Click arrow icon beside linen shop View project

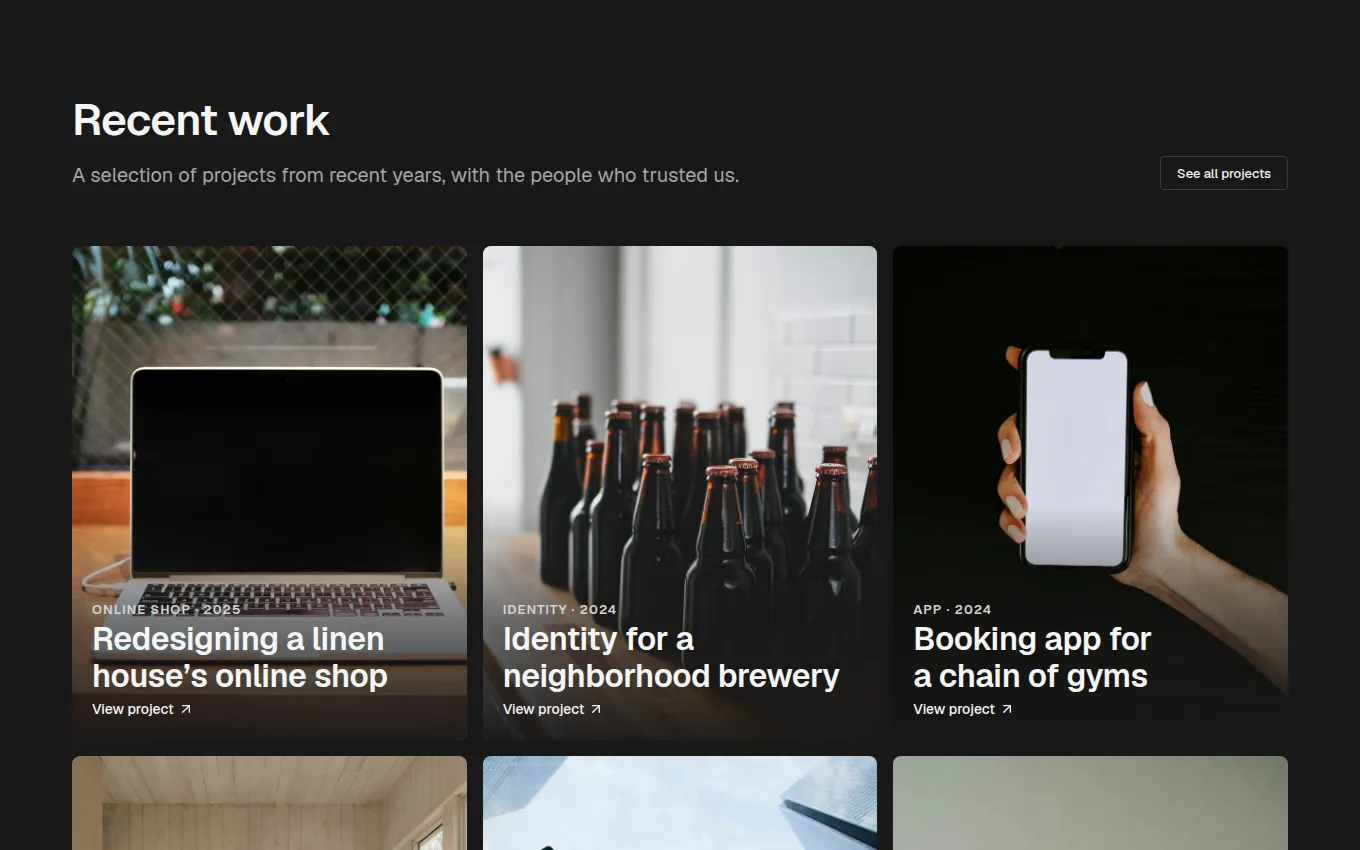point(185,709)
